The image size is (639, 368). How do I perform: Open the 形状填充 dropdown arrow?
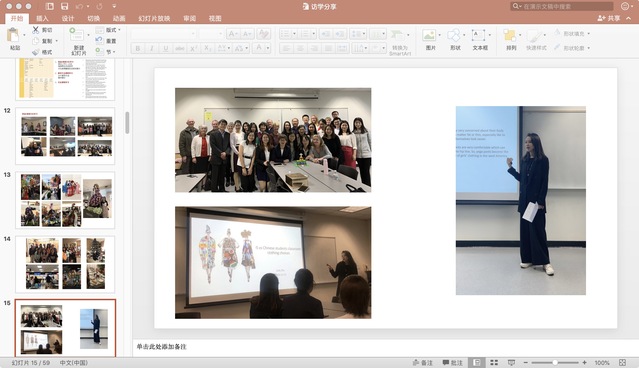[x=588, y=33]
